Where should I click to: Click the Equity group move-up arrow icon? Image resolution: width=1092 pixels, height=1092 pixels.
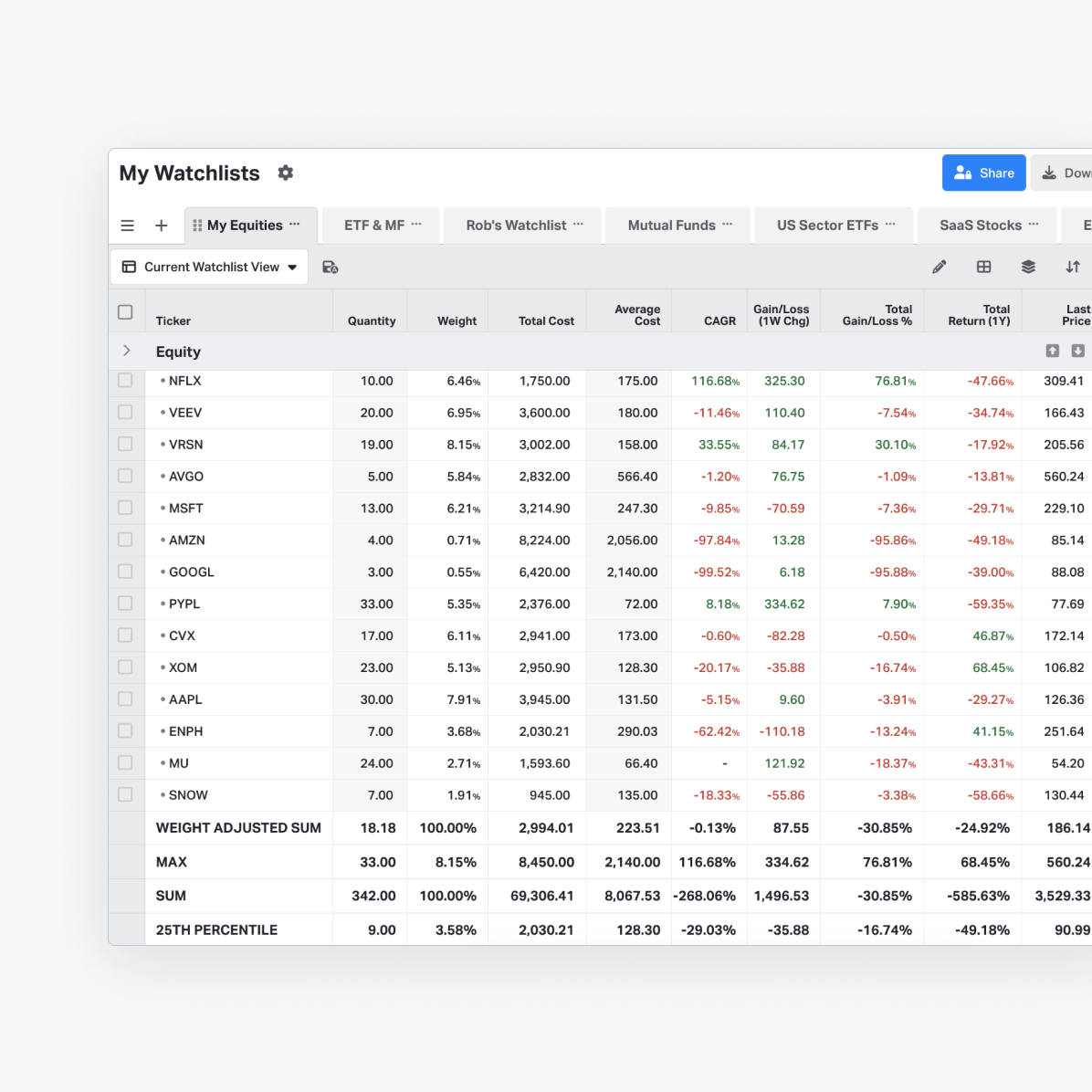1053,351
